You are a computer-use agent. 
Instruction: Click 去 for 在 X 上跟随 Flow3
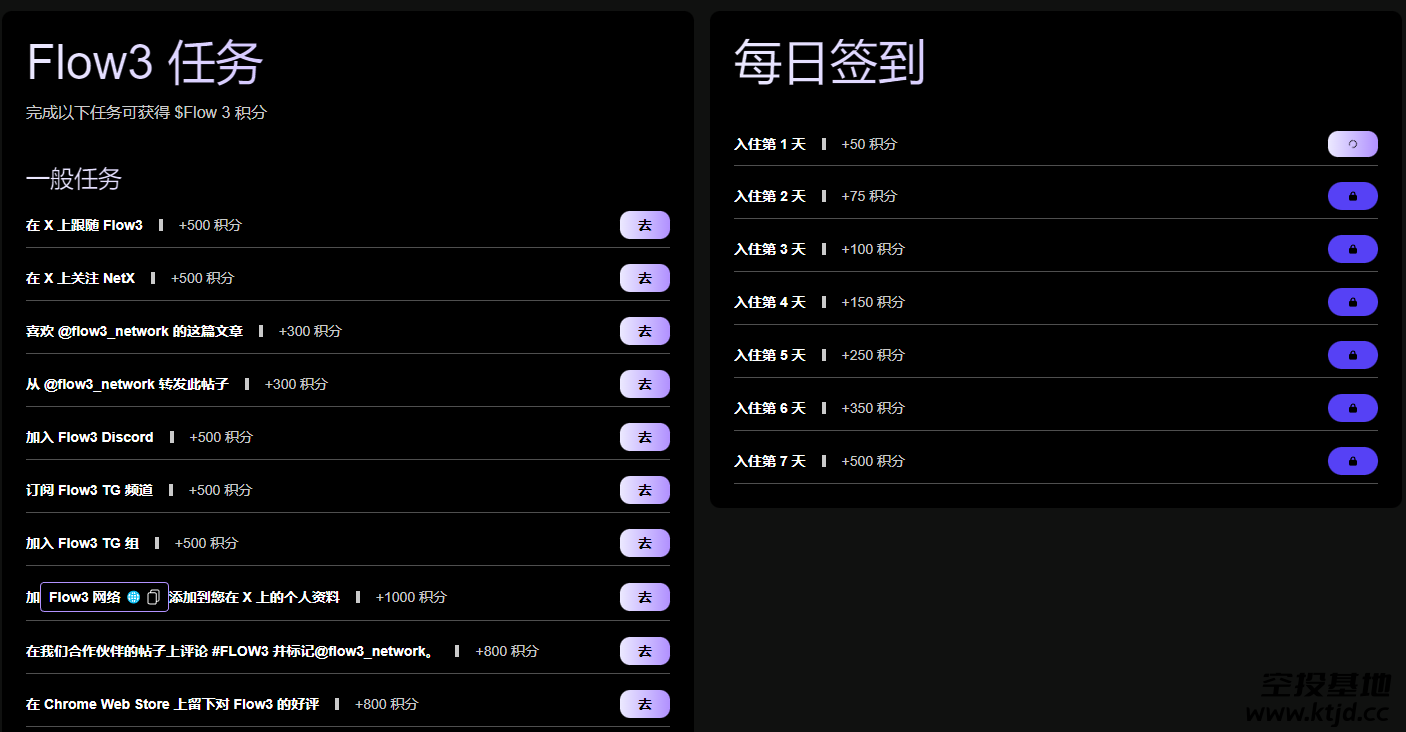pos(645,225)
